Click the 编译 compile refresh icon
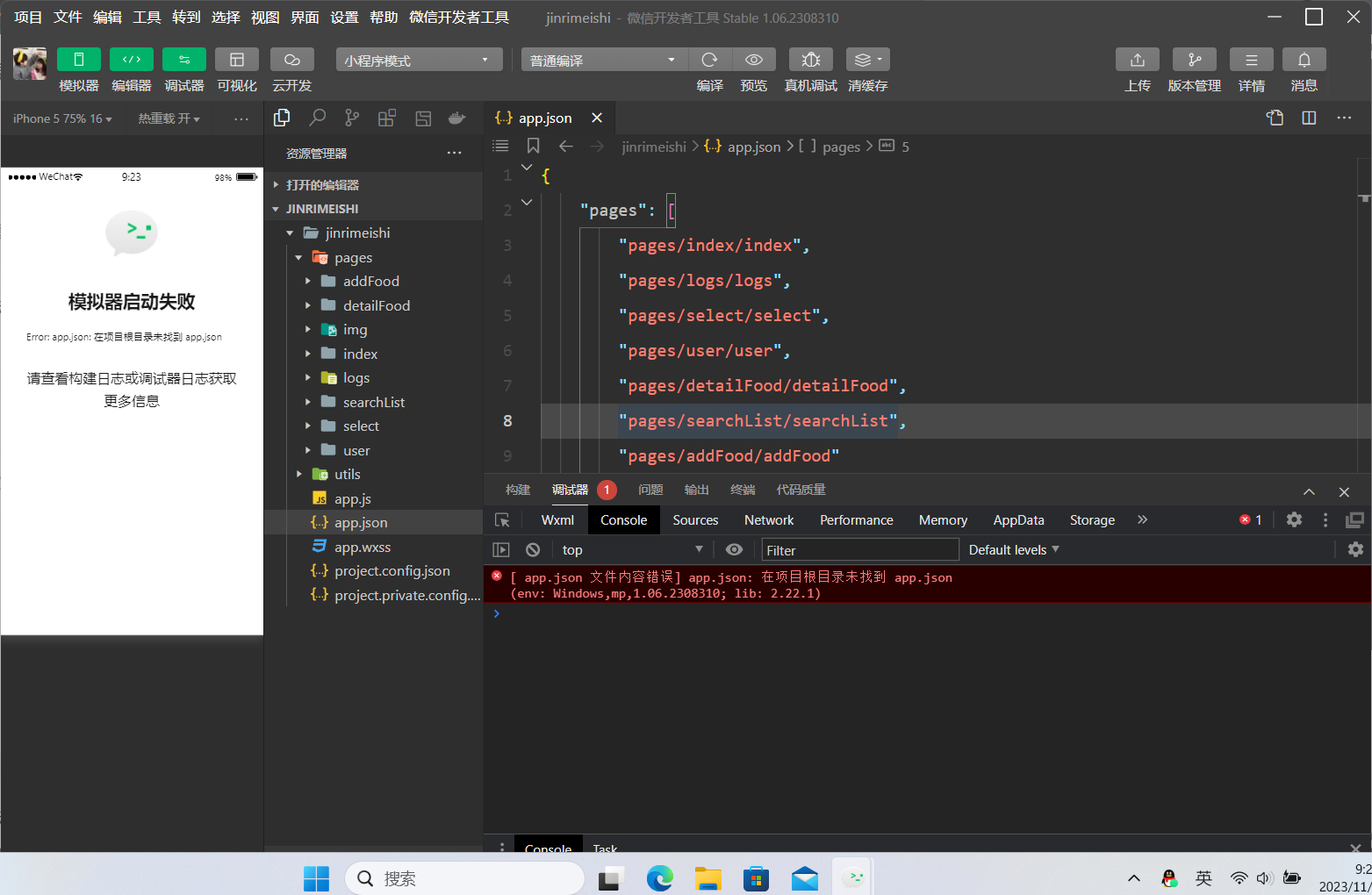The width and height of the screenshot is (1372, 895). coord(709,60)
